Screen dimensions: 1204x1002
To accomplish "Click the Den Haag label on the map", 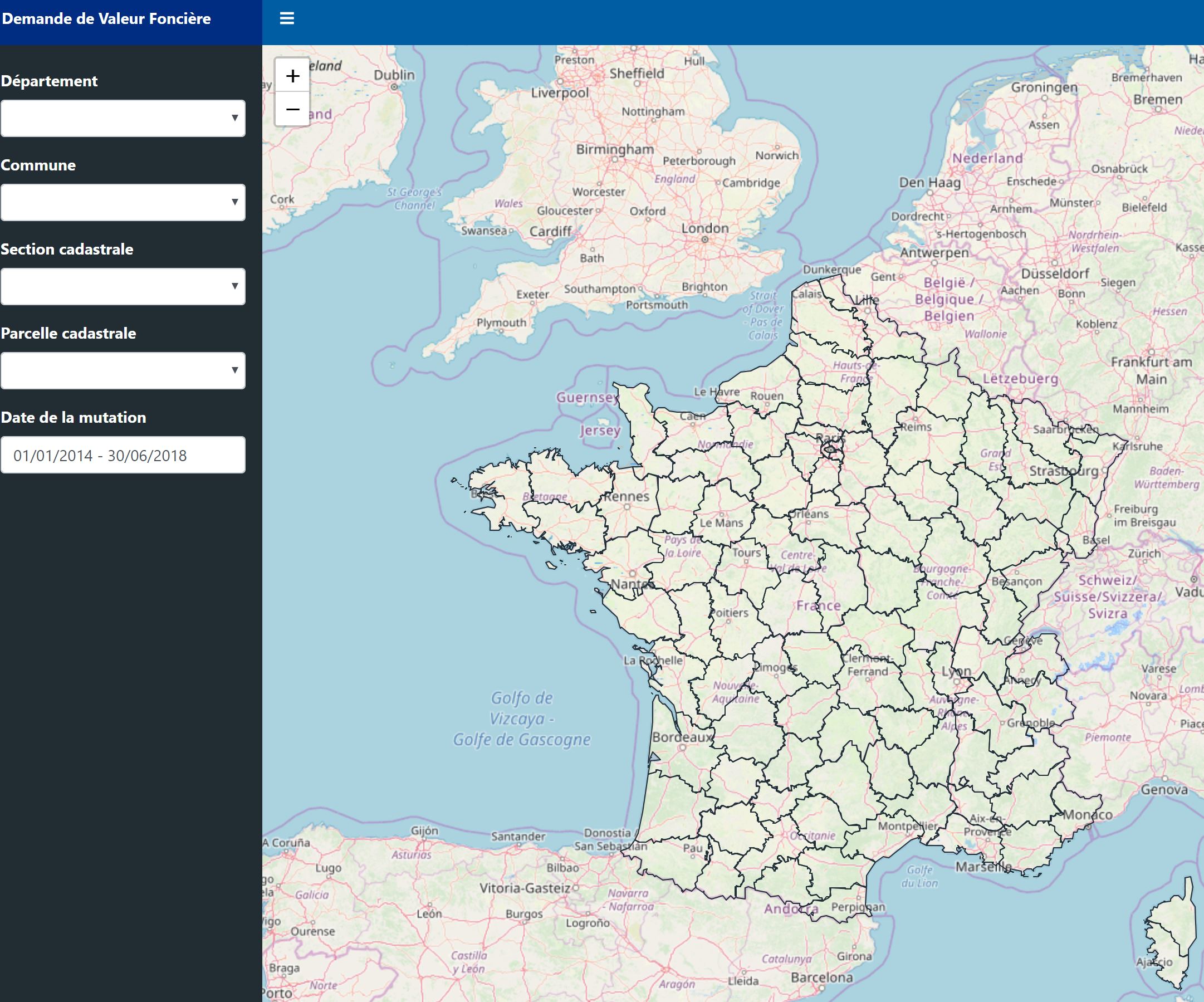I will [x=930, y=182].
